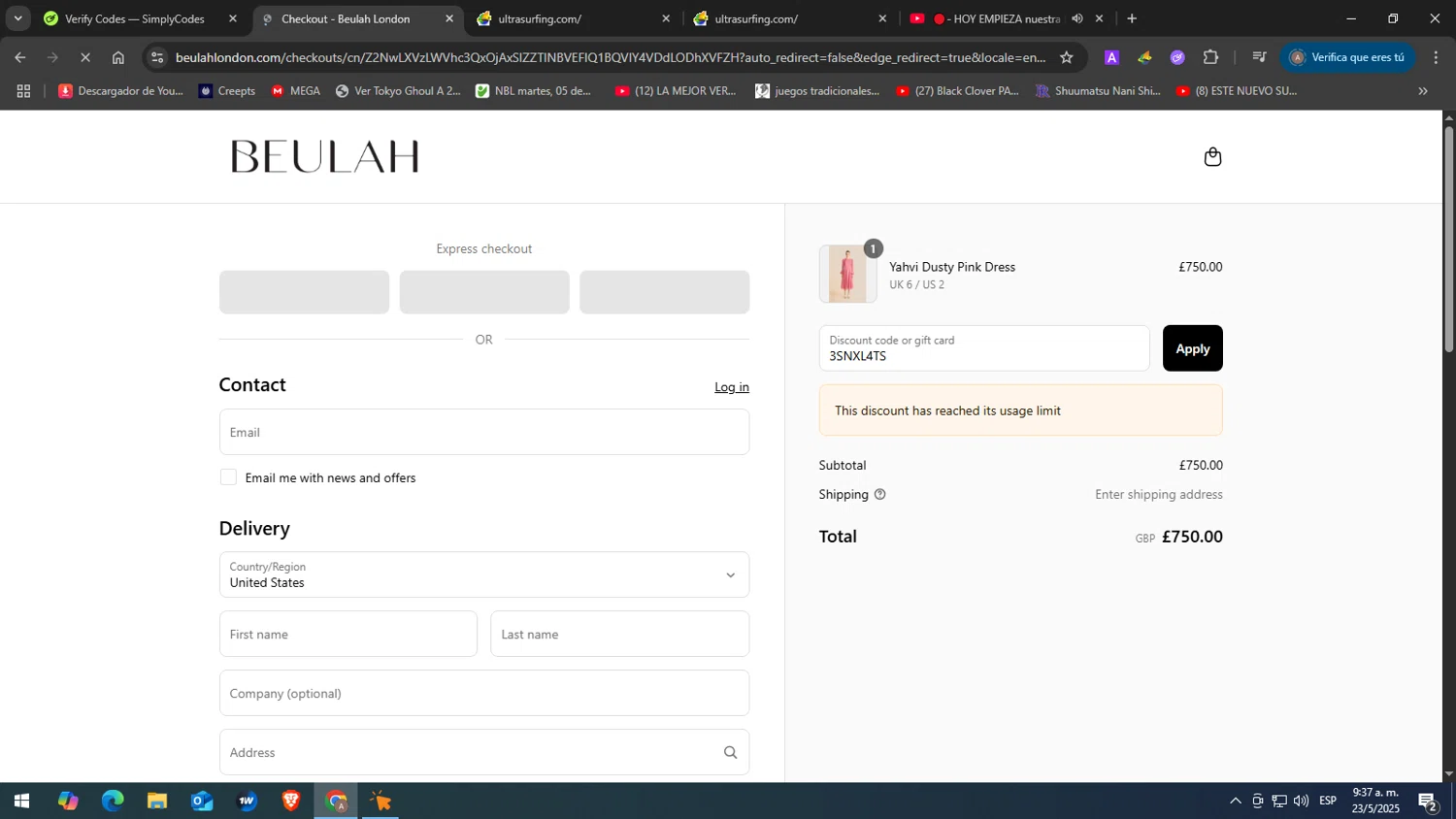Click the browser address bar URL
This screenshot has height=819, width=1456.
pyautogui.click(x=611, y=57)
